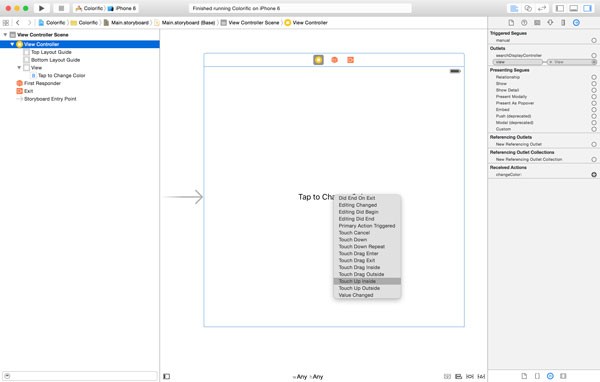Image resolution: width=600 pixels, height=382 pixels.
Task: Click the First Responder dock icon on canvas
Action: 334,60
